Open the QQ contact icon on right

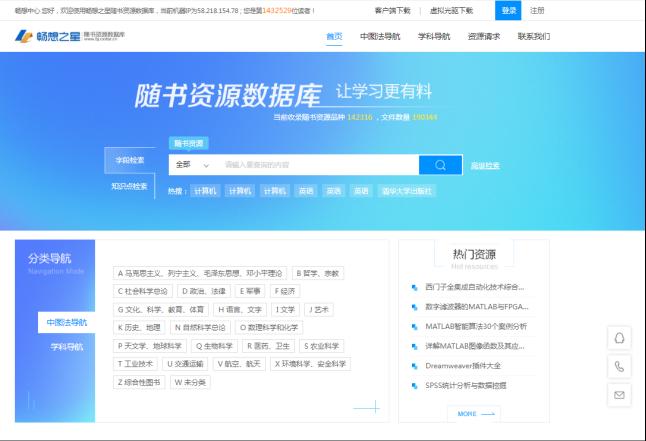pos(619,338)
